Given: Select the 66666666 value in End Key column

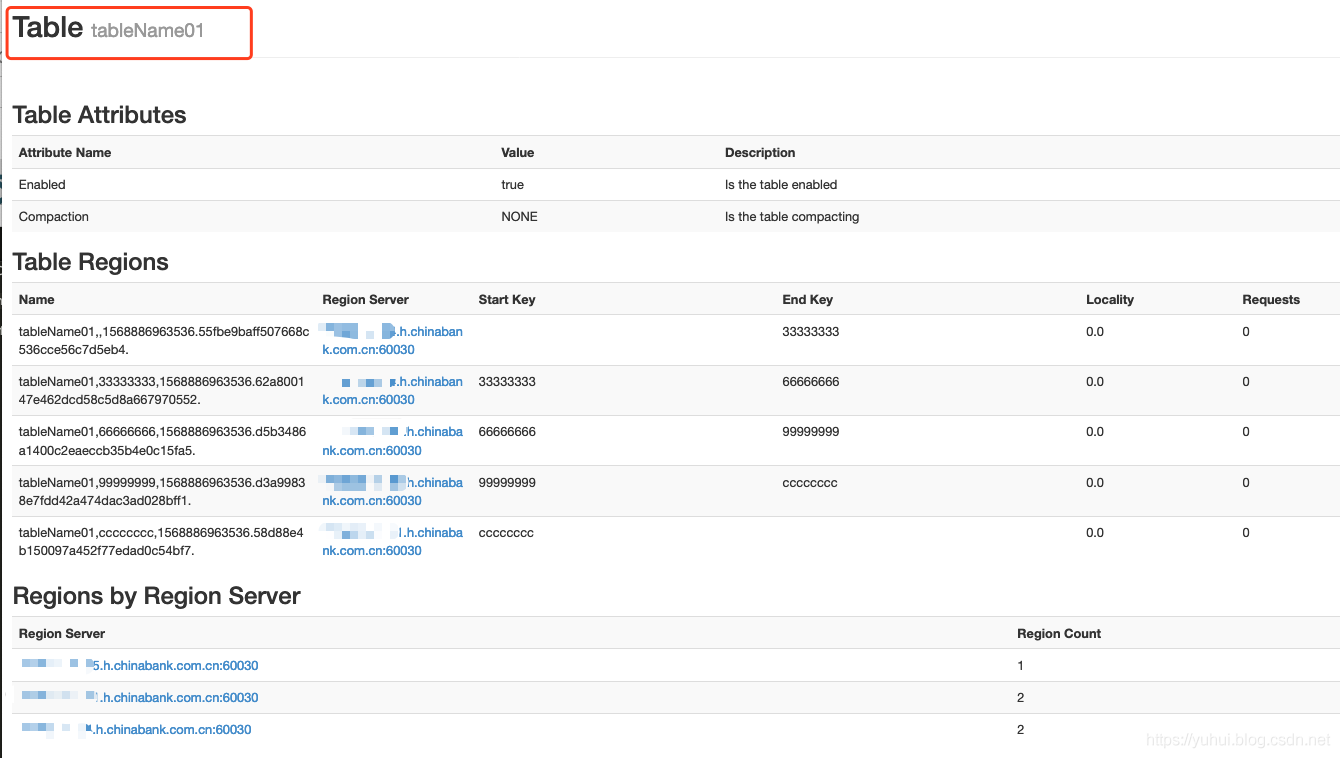Looking at the screenshot, I should (811, 382).
